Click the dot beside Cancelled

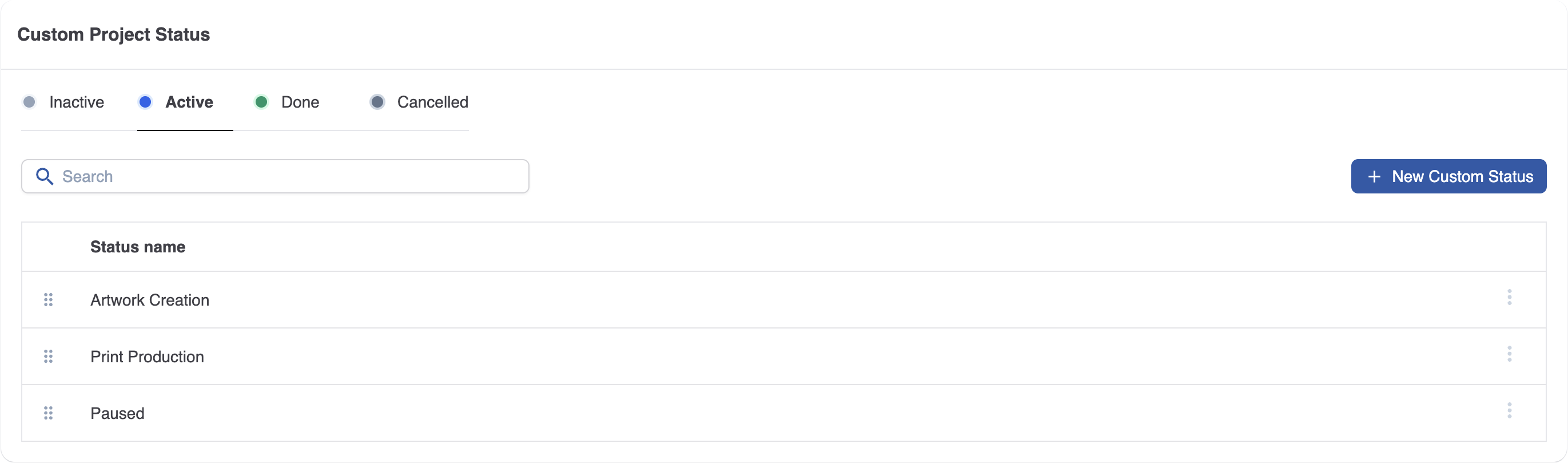[377, 102]
